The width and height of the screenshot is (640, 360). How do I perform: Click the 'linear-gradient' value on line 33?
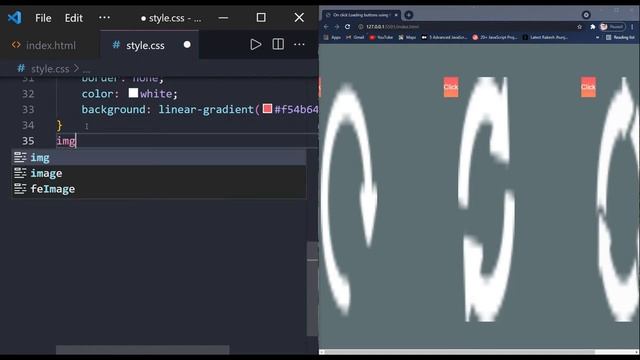tap(206, 109)
